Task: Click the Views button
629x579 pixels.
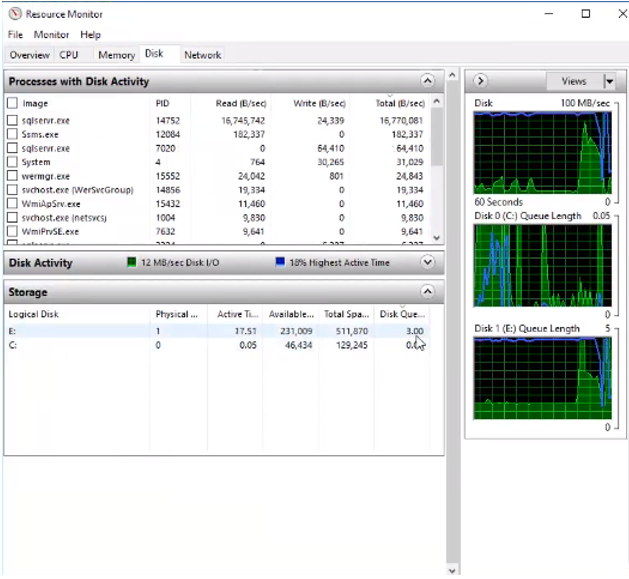Action: coord(574,81)
